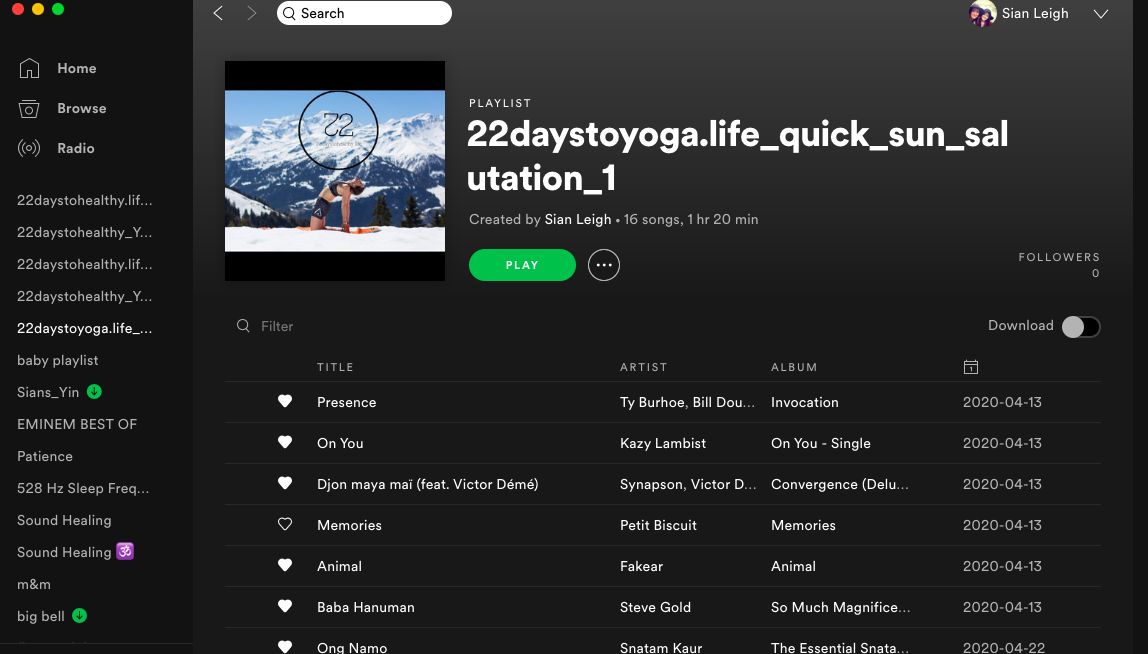Unlike the song On You

pyautogui.click(x=285, y=442)
